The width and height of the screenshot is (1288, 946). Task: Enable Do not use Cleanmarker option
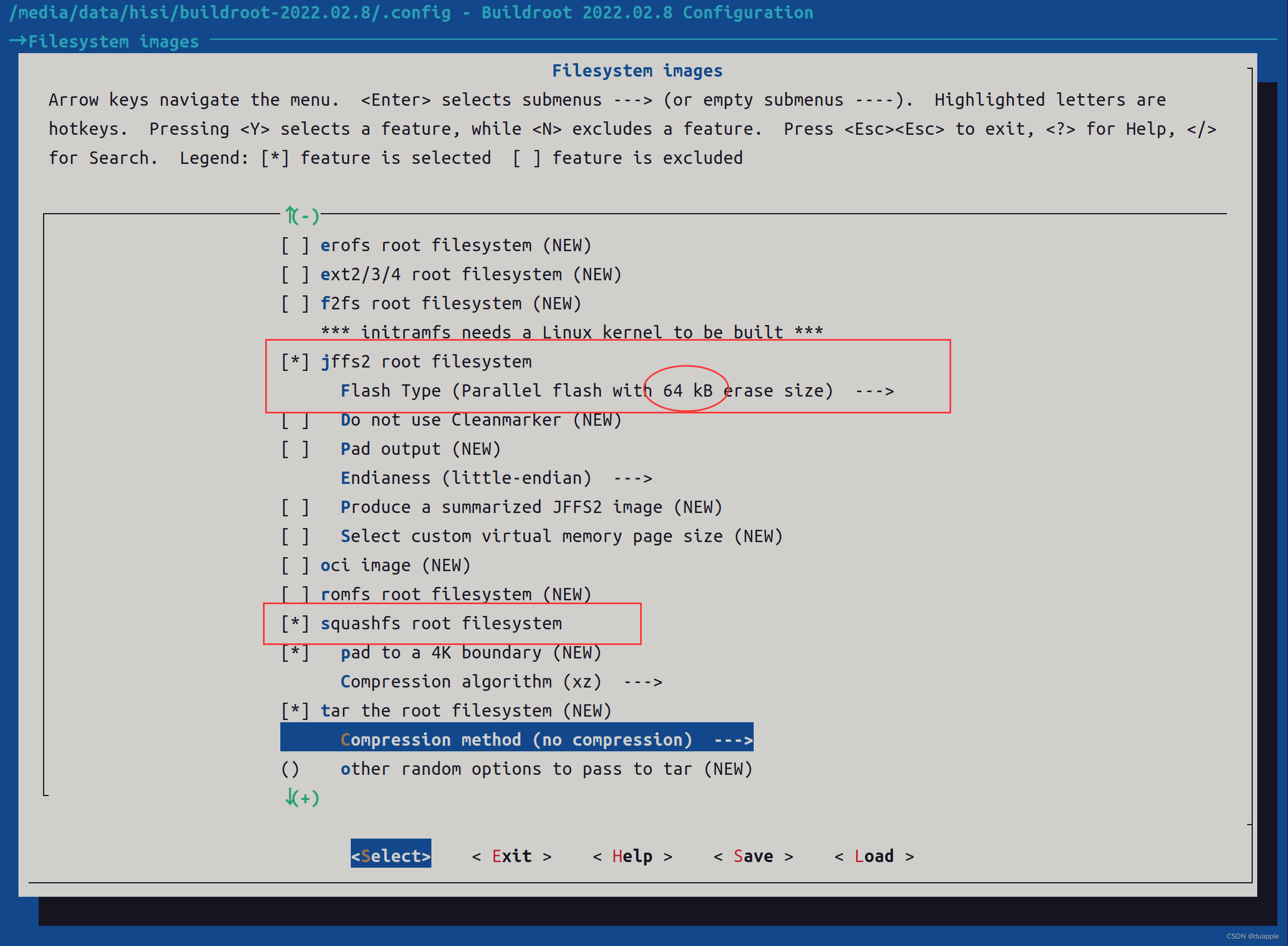(295, 420)
